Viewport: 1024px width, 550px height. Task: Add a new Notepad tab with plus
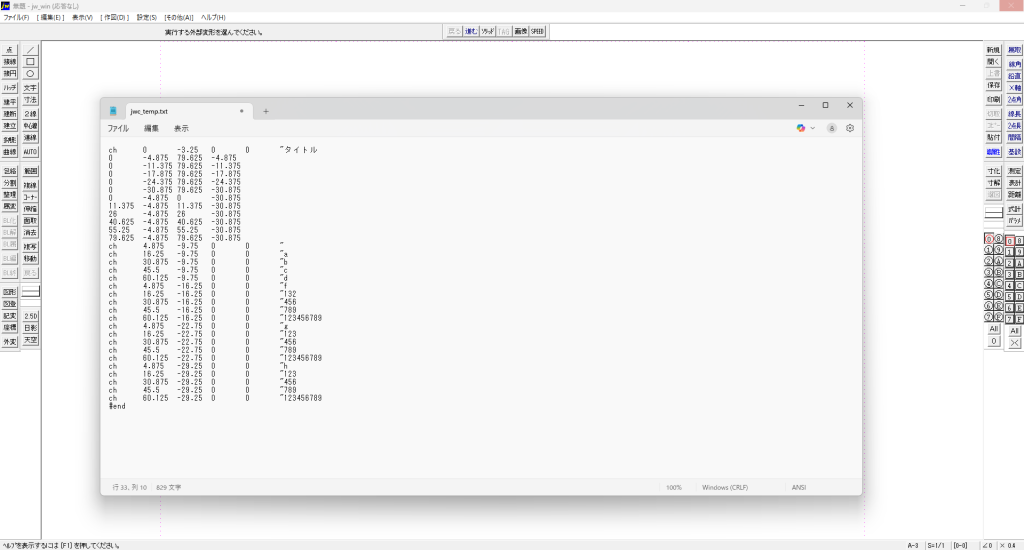[x=266, y=111]
